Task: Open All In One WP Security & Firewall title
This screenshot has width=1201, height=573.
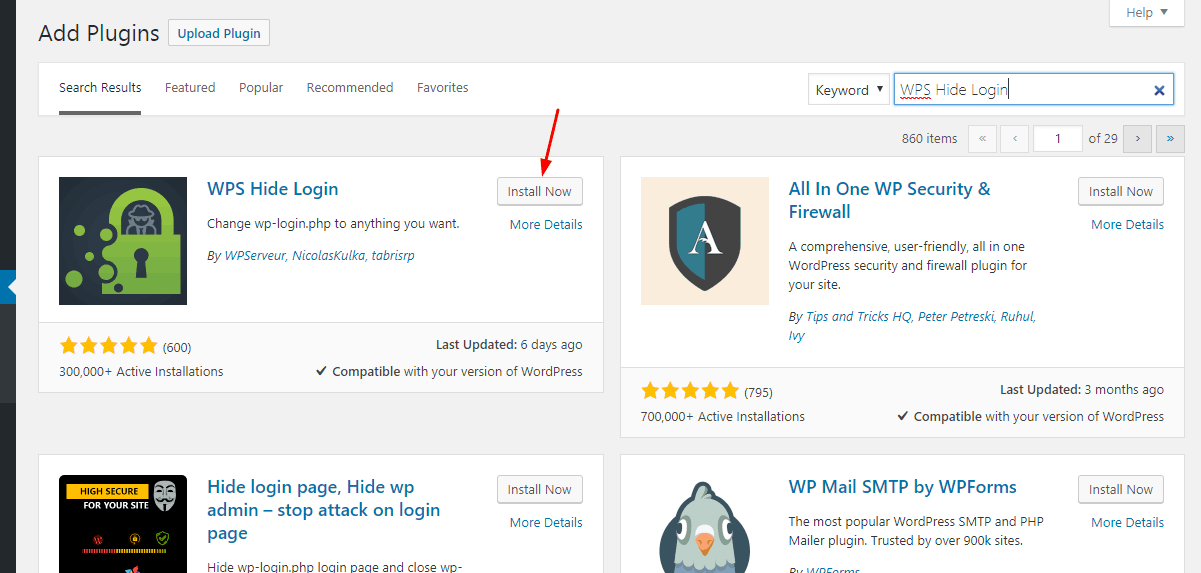Action: (890, 200)
